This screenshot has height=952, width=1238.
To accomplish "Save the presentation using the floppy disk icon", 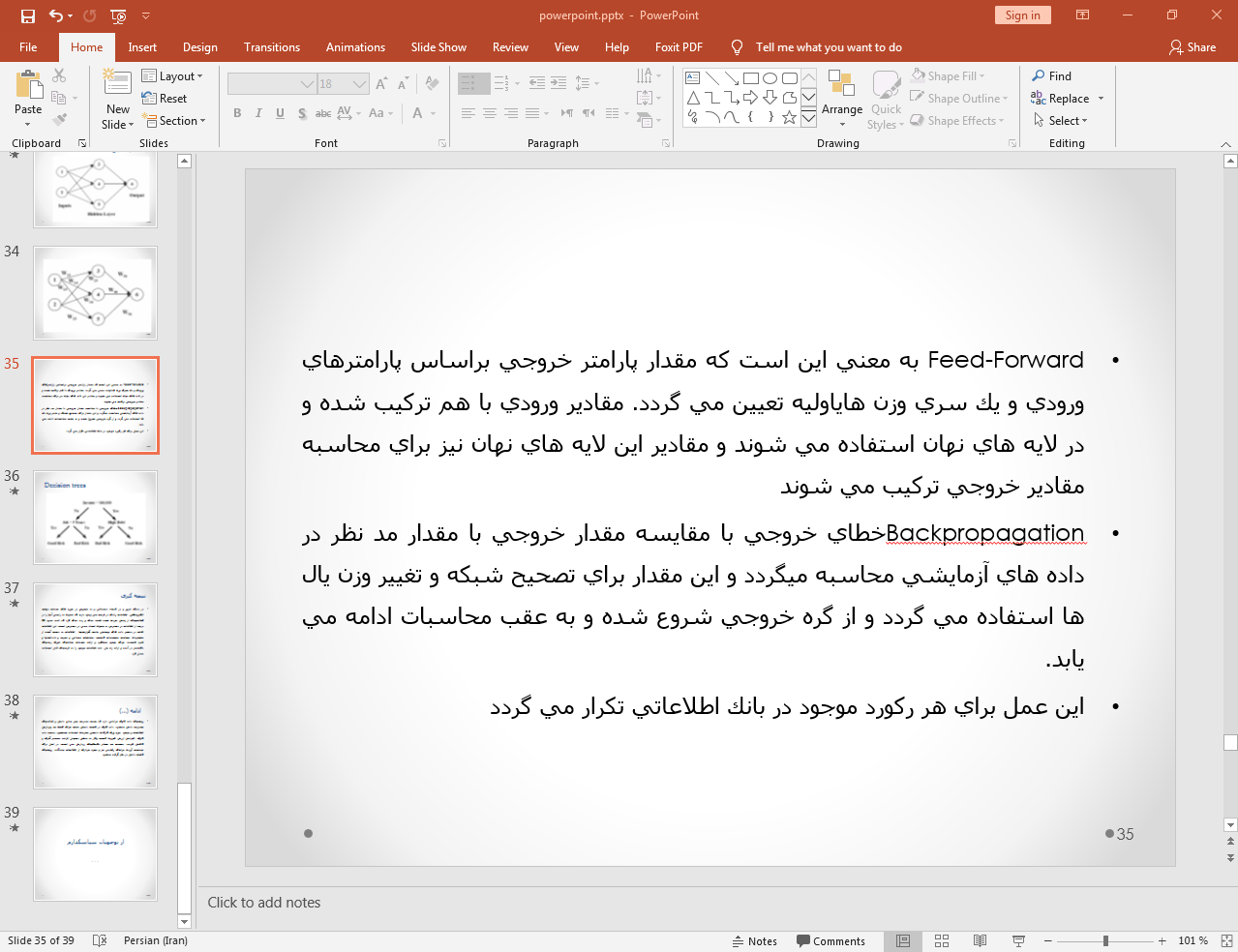I will click(28, 15).
